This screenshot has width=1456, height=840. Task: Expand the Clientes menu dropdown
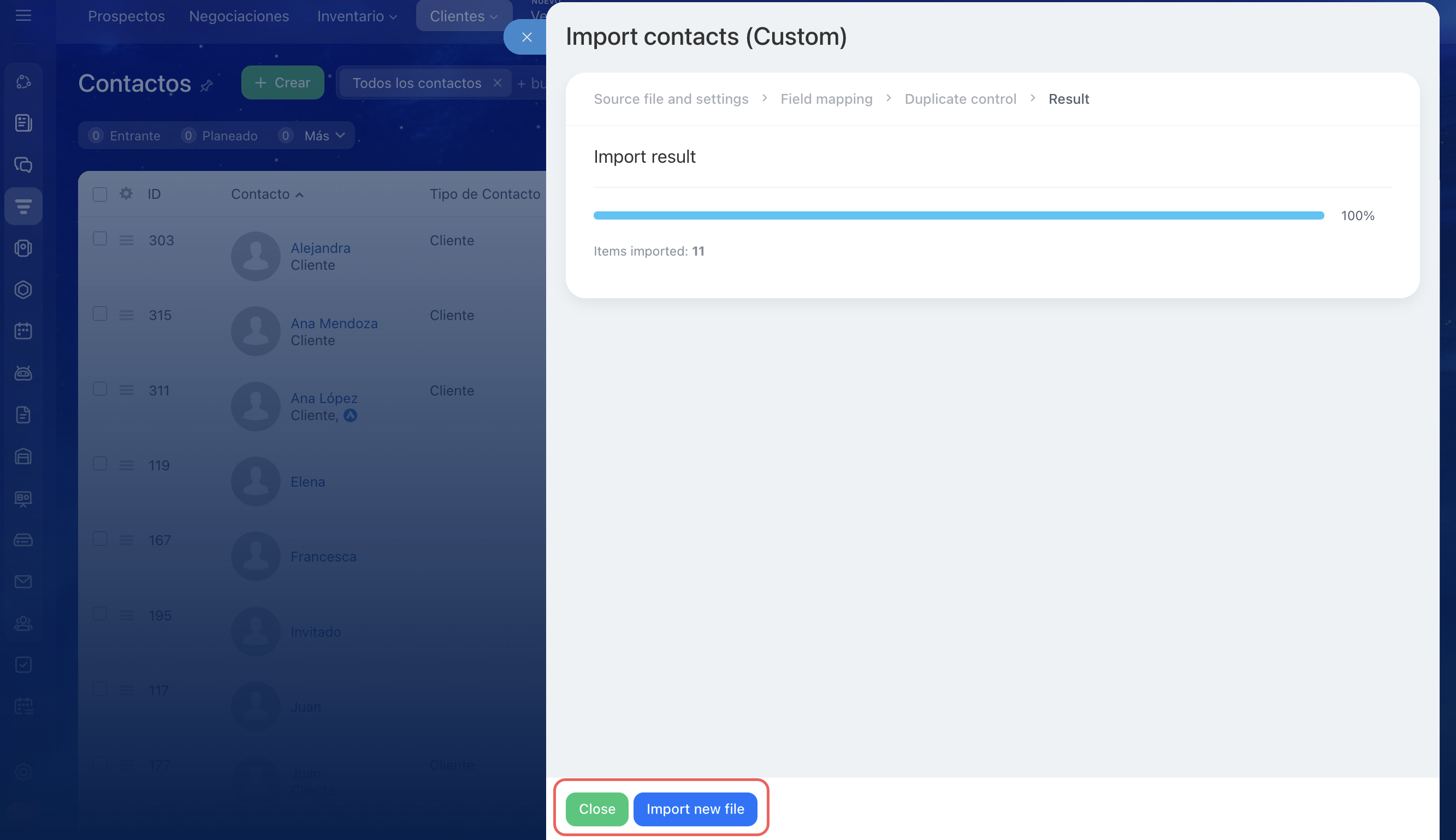click(463, 16)
